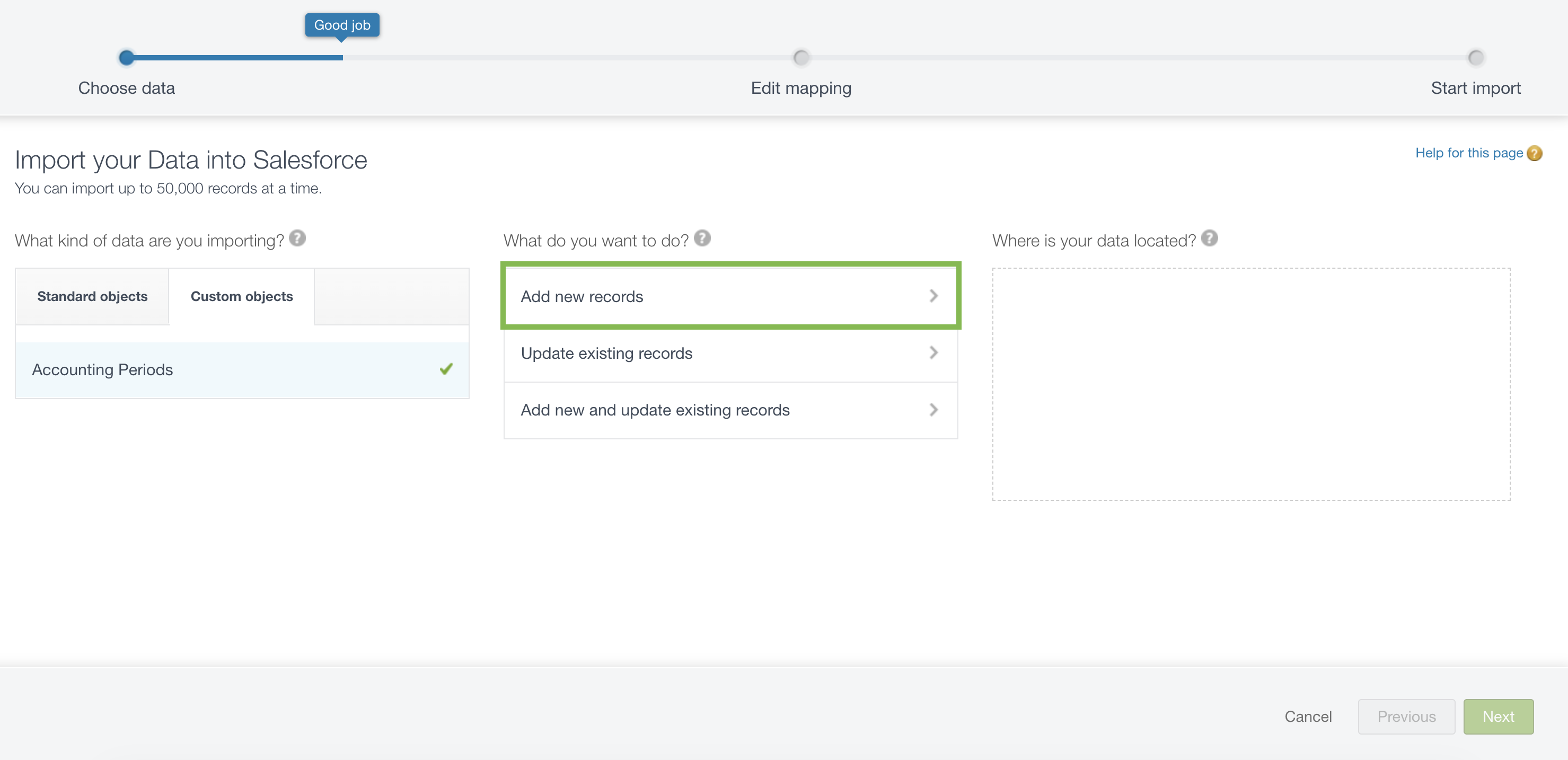Click the Cancel button
The image size is (1568, 760).
tap(1308, 717)
